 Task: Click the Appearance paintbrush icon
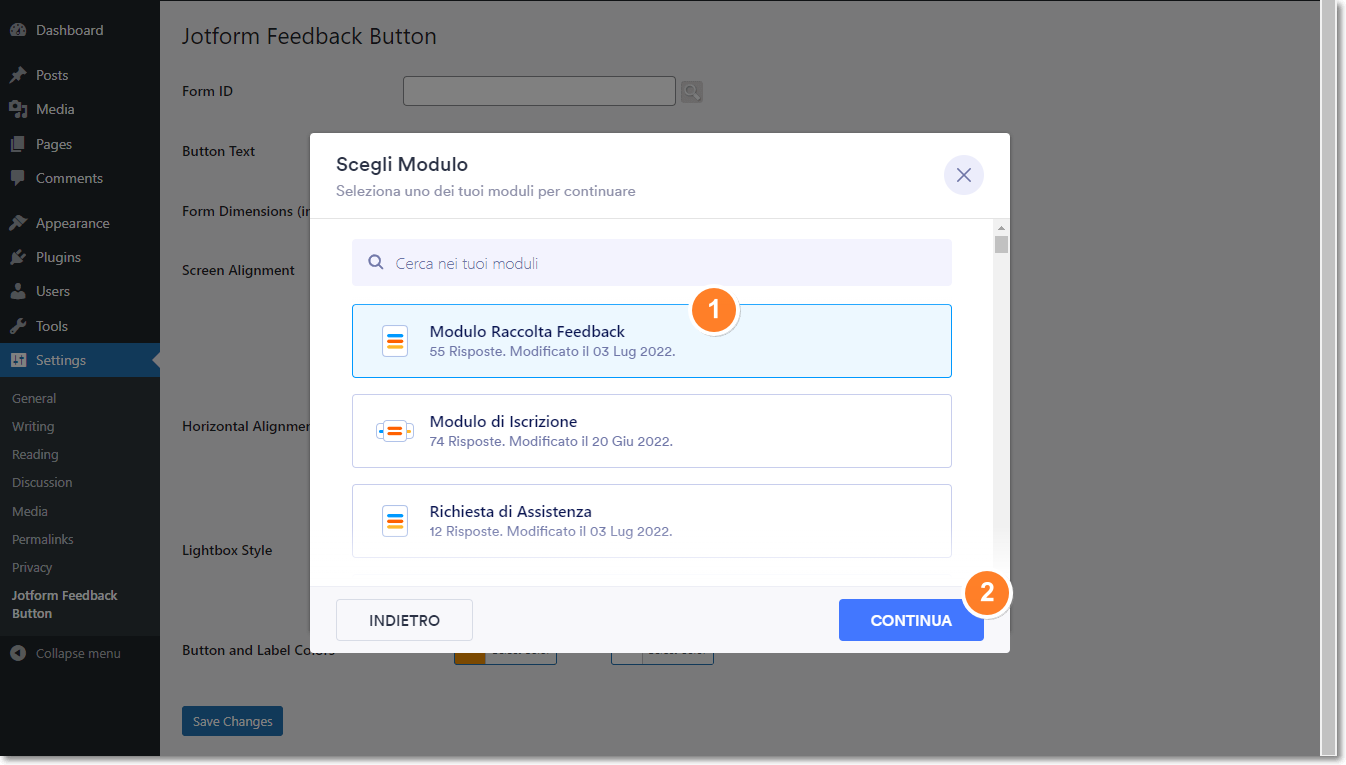click(18, 223)
